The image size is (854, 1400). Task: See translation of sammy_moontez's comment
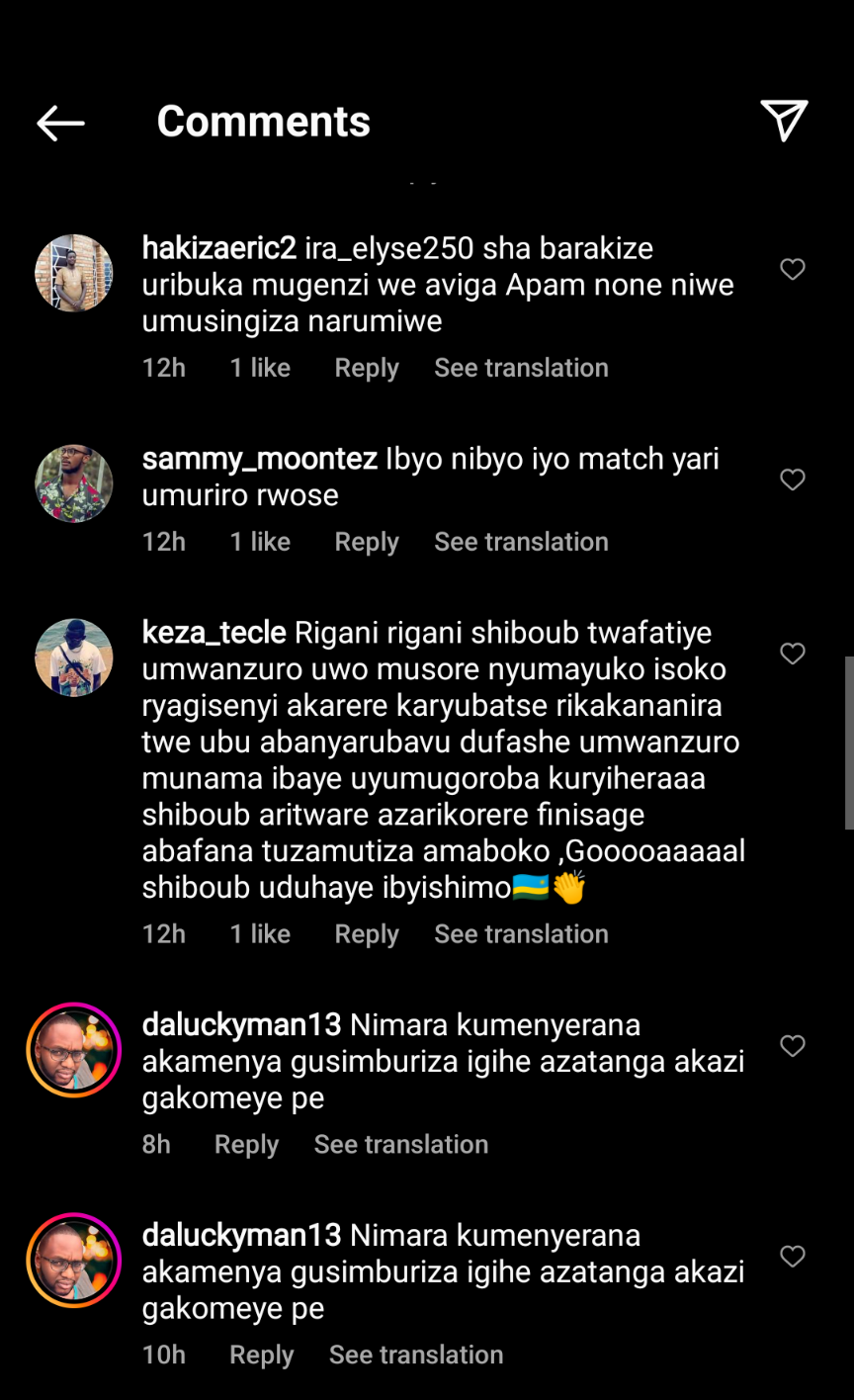click(521, 542)
